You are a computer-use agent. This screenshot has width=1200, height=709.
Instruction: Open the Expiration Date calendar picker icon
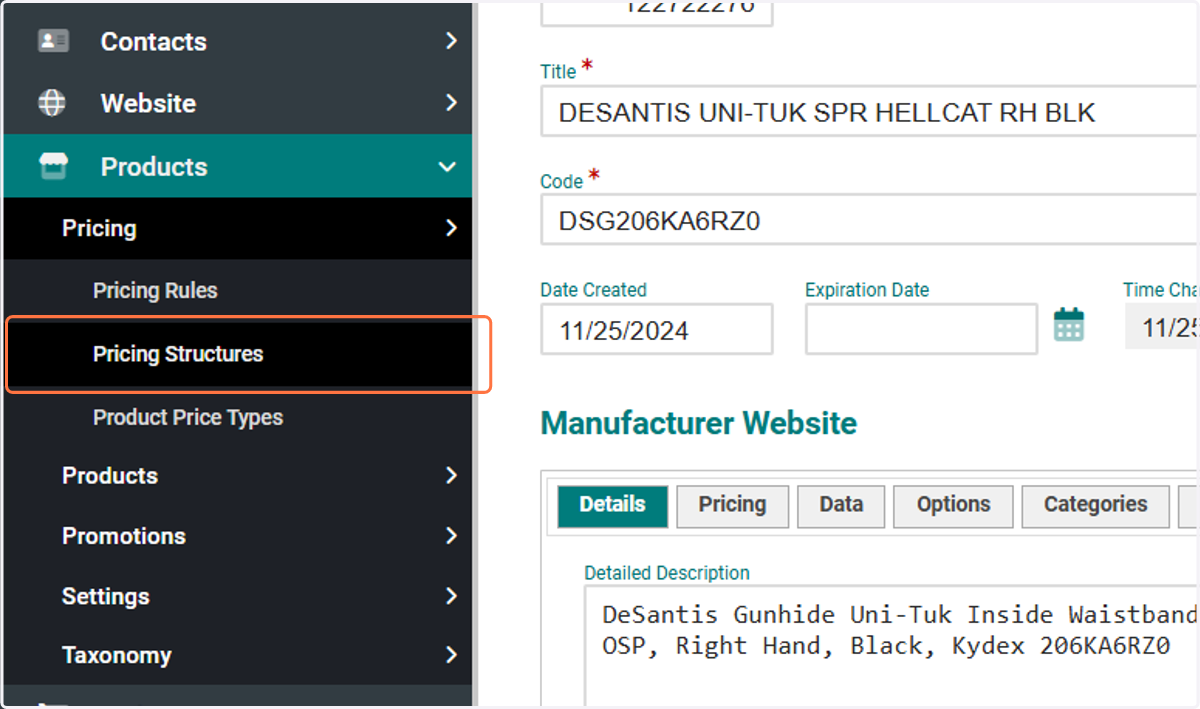tap(1069, 324)
